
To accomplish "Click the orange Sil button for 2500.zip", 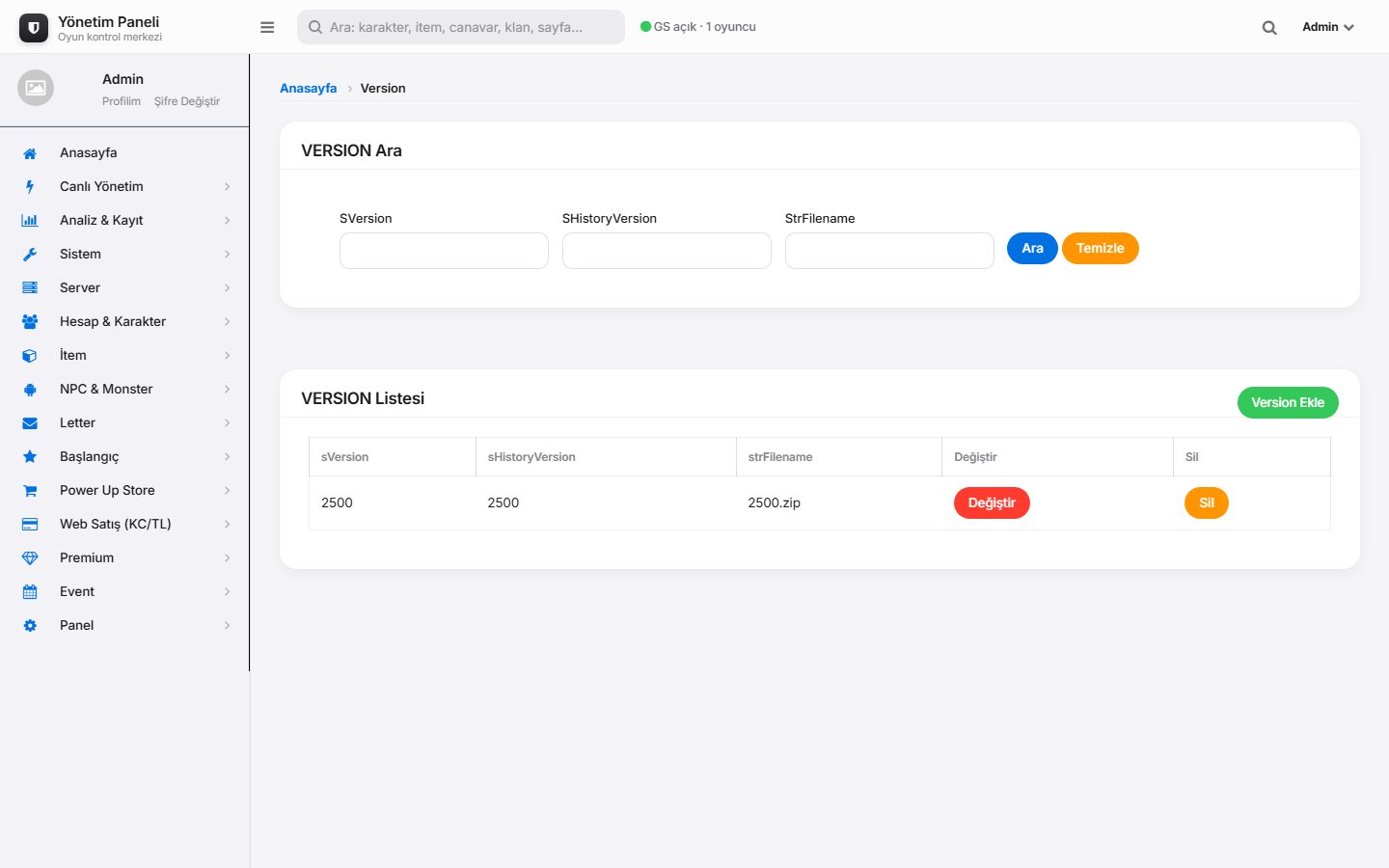I will [1207, 502].
